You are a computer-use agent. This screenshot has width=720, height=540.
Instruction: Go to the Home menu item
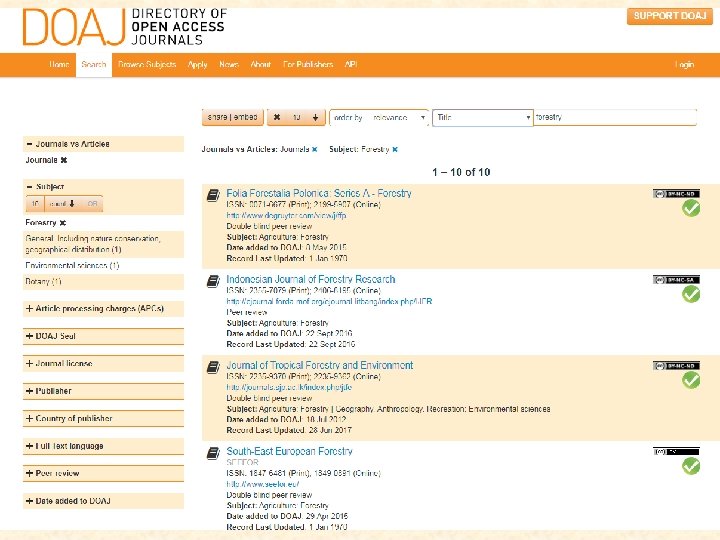[59, 65]
